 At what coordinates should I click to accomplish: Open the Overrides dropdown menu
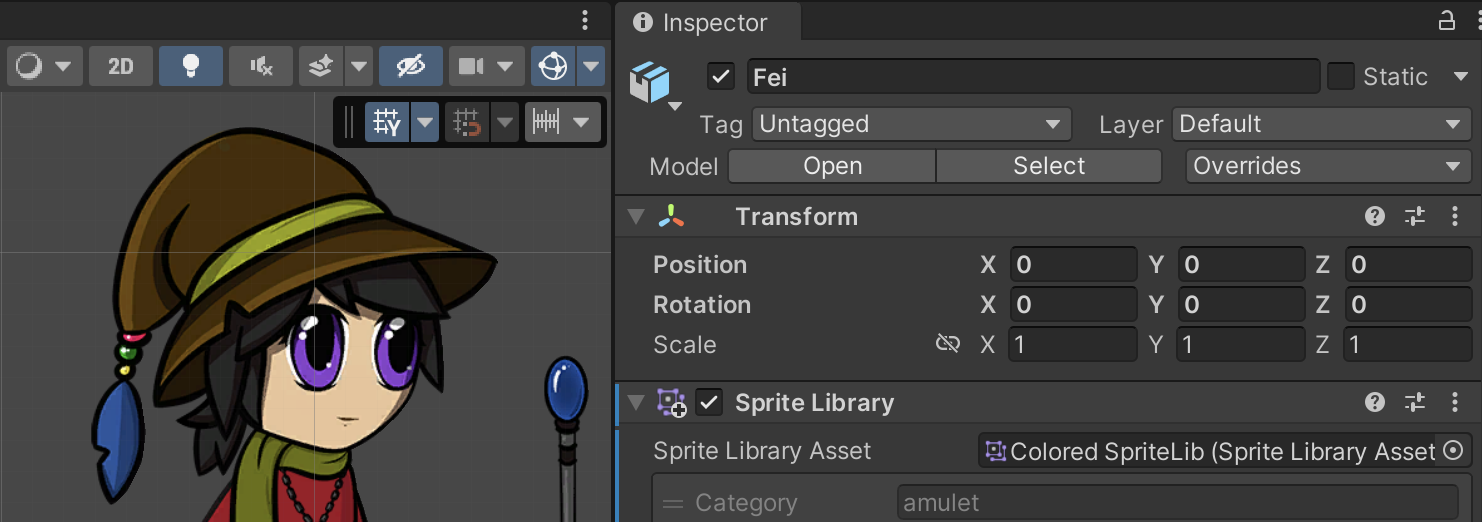click(x=1326, y=166)
